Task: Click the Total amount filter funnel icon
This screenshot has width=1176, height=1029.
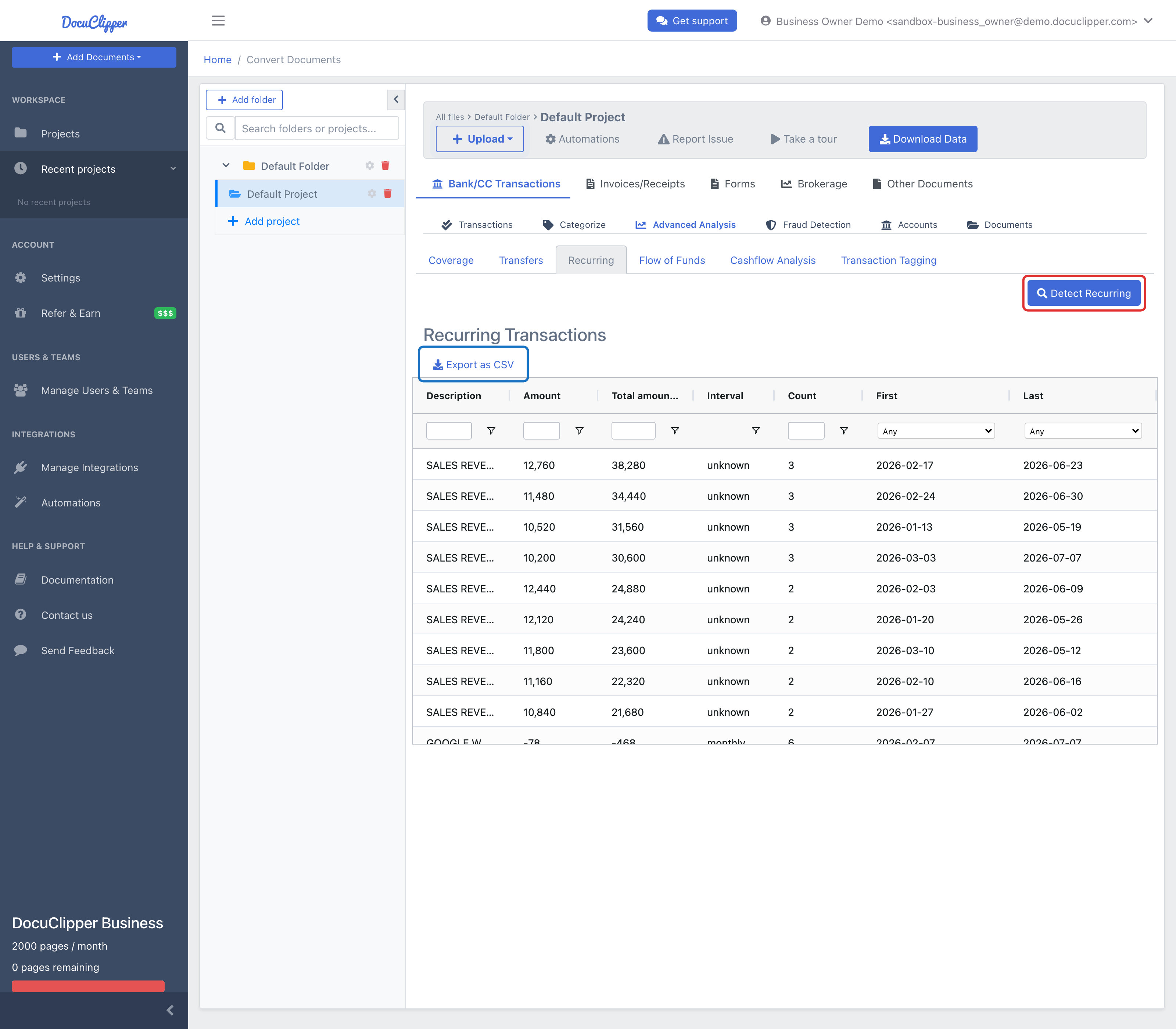Action: [x=675, y=431]
